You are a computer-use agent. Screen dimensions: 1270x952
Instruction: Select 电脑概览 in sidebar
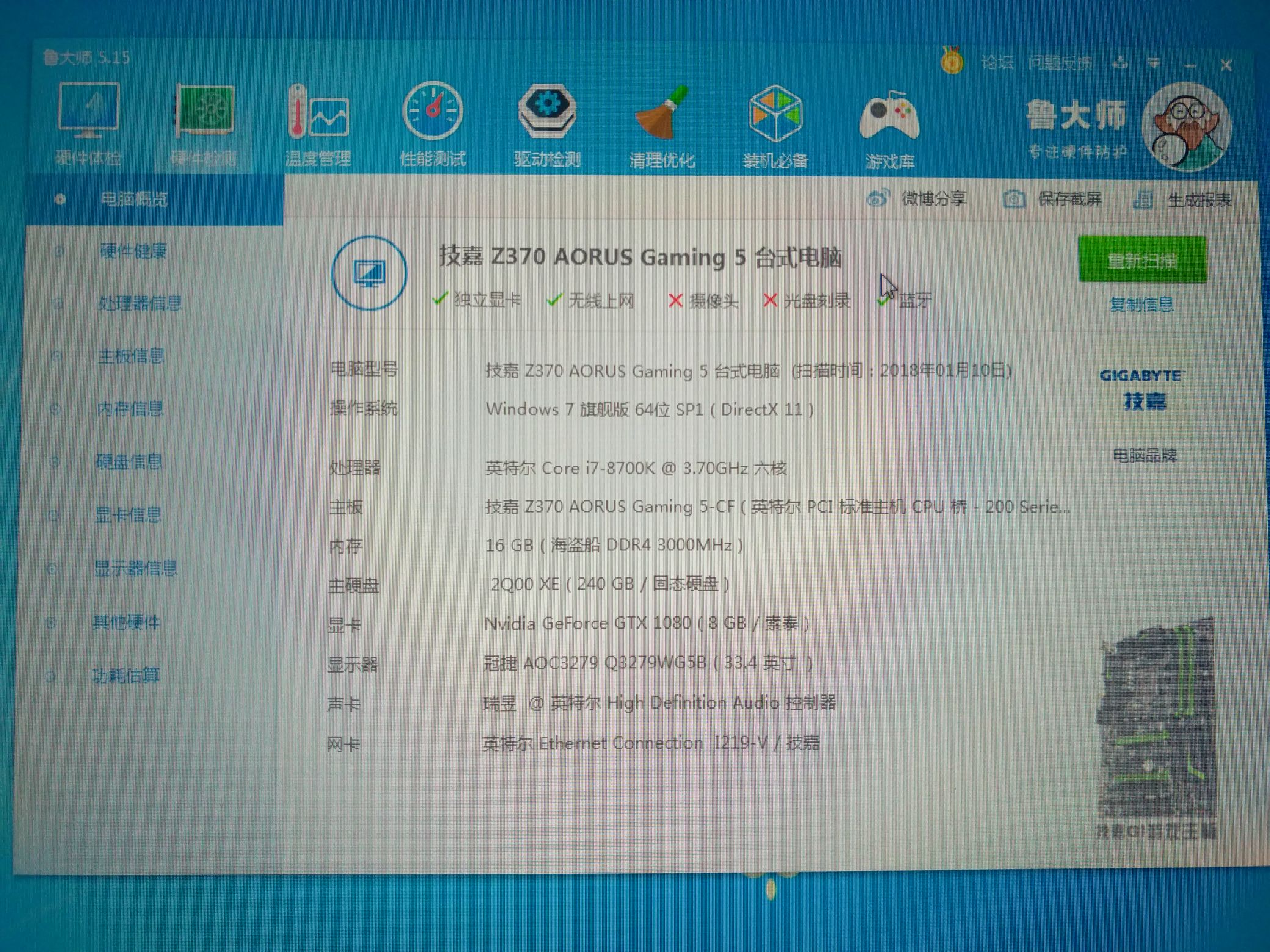155,199
